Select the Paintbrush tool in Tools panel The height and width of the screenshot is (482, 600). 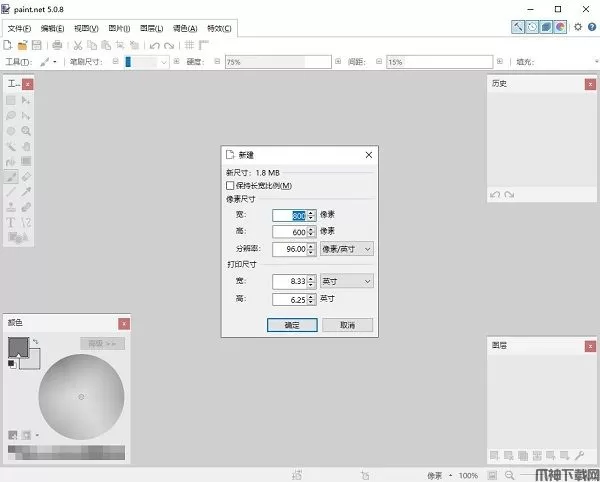click(x=11, y=177)
